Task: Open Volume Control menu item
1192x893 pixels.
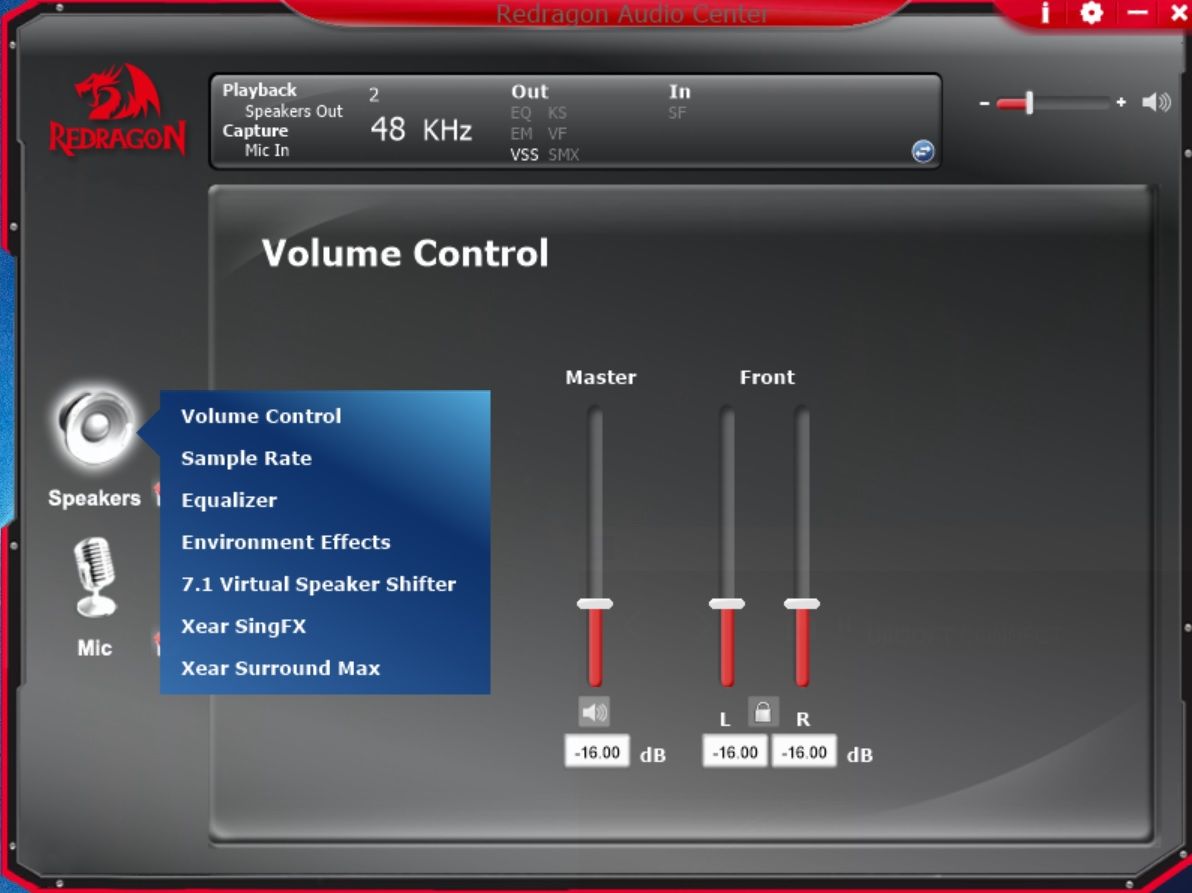Action: [x=261, y=416]
